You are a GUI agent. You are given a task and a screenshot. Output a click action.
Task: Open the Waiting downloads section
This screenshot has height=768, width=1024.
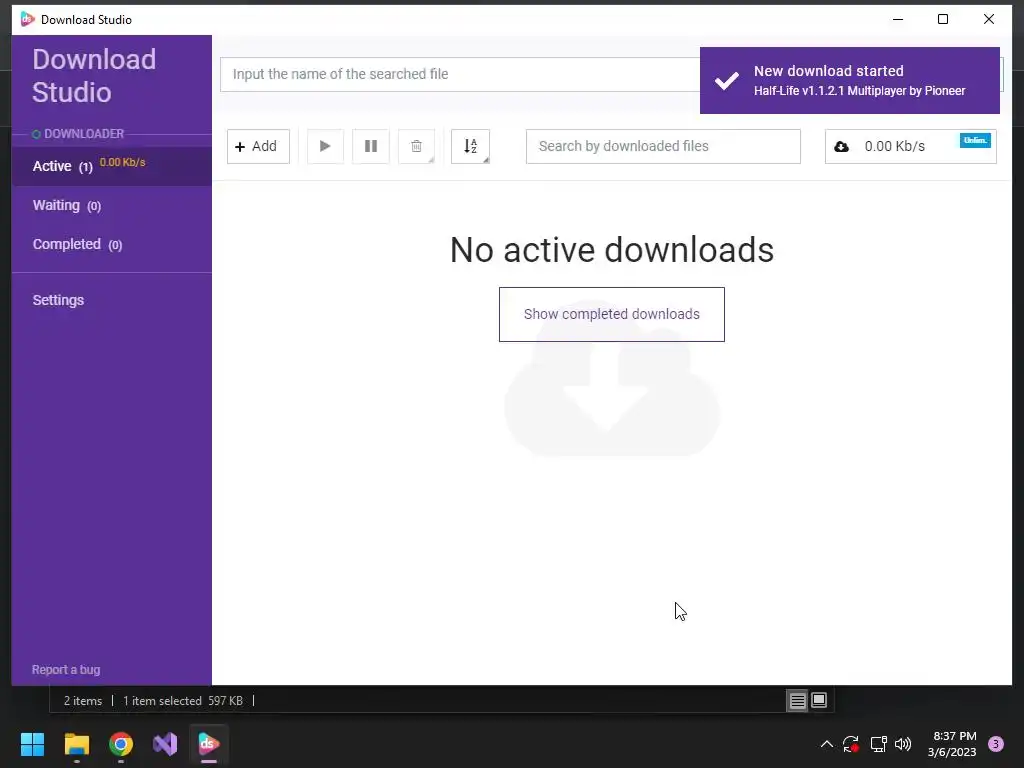pos(112,205)
